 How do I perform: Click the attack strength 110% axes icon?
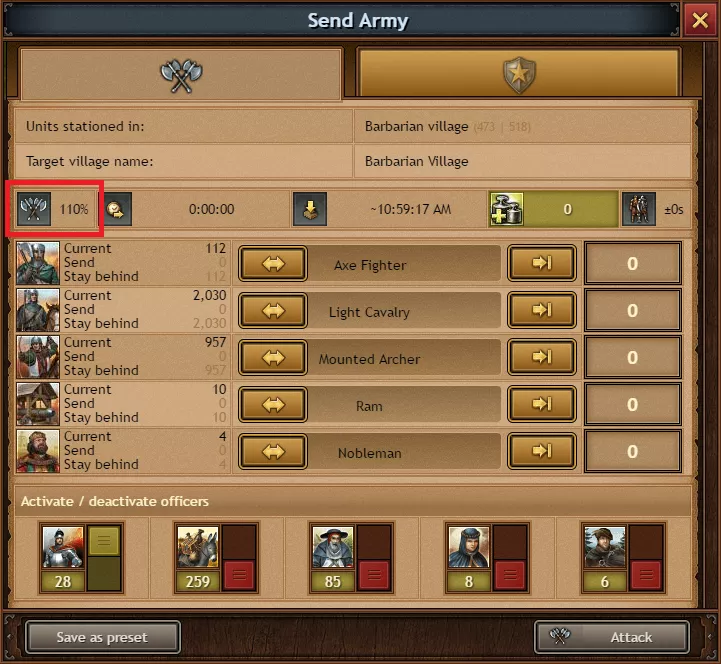point(34,209)
